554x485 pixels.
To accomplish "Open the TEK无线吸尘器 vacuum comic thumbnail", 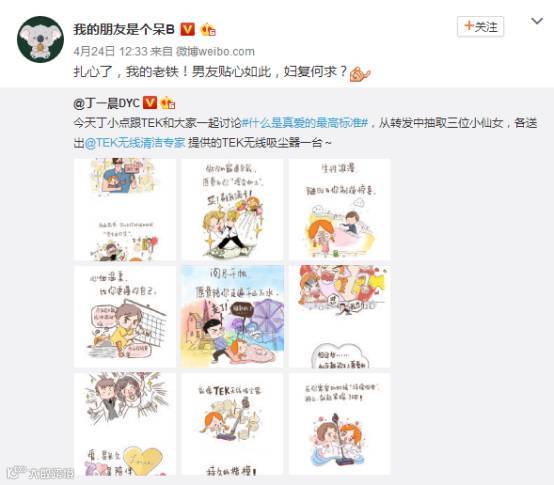I will [232, 424].
